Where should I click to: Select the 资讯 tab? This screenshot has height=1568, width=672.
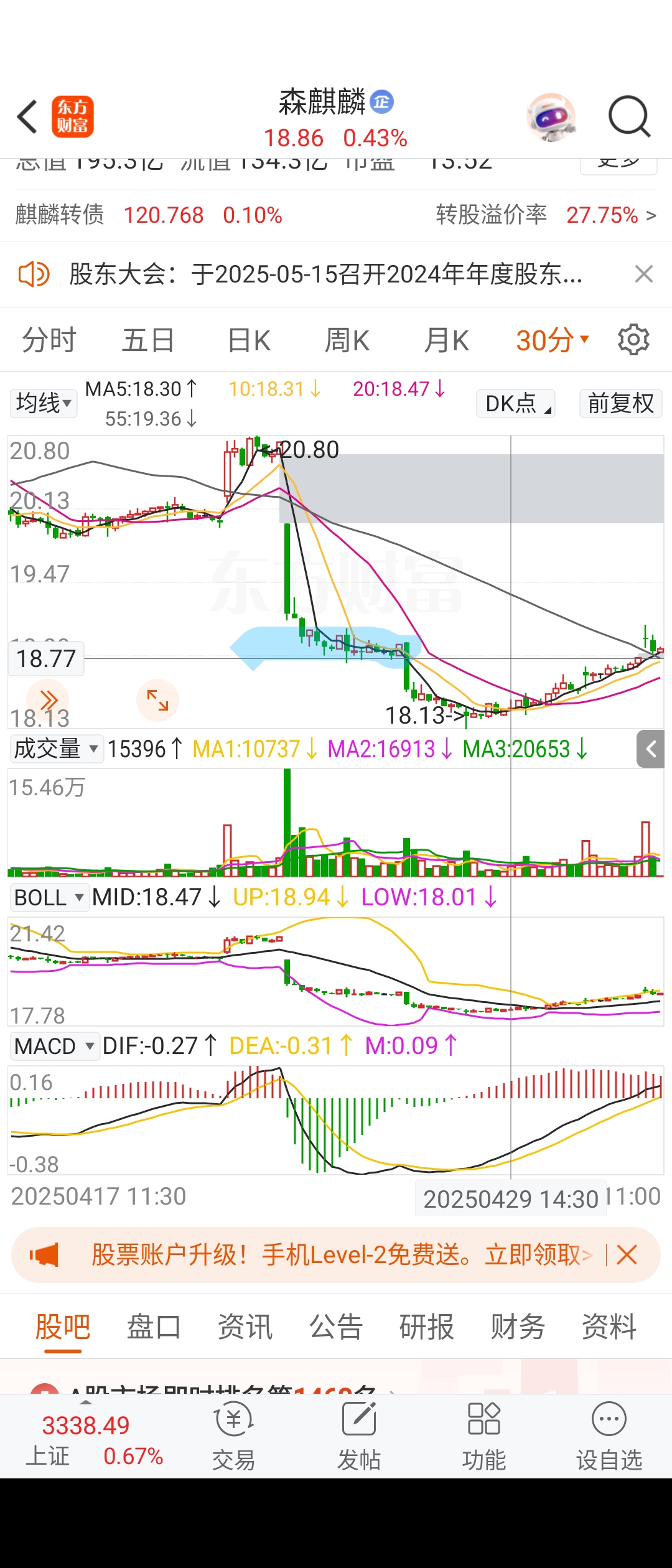pos(245,1327)
